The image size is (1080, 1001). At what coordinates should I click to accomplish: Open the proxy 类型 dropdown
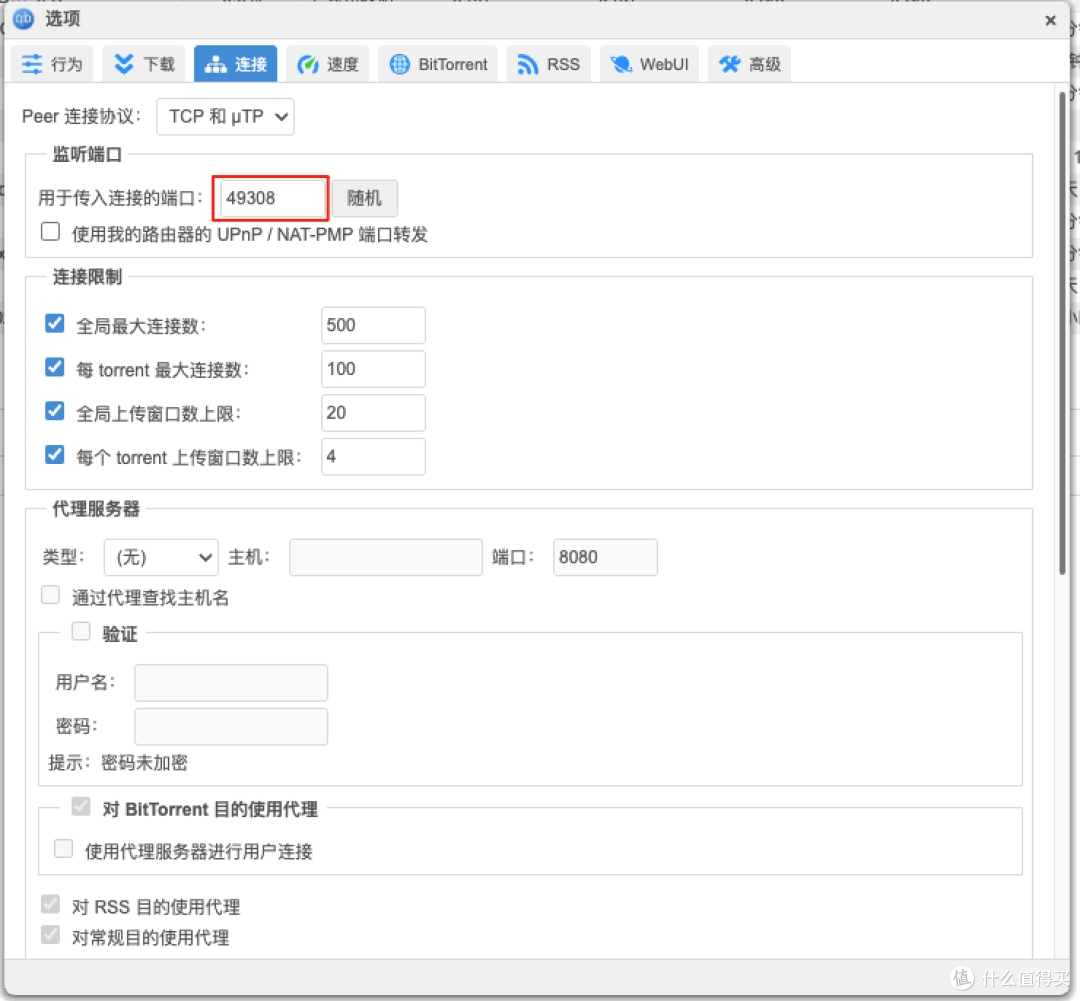click(161, 557)
